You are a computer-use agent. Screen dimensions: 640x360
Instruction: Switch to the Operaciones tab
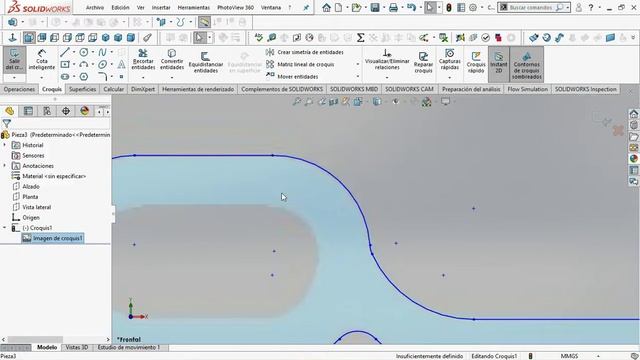pyautogui.click(x=19, y=89)
